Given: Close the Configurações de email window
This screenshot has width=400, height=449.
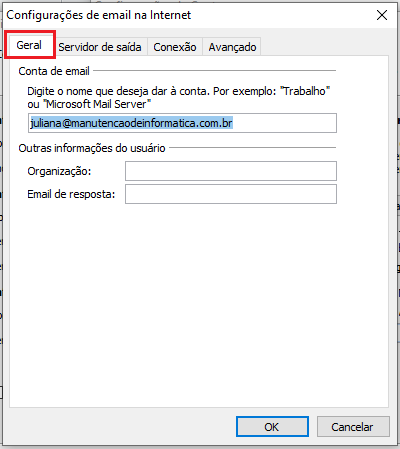Looking at the screenshot, I should tap(382, 15).
